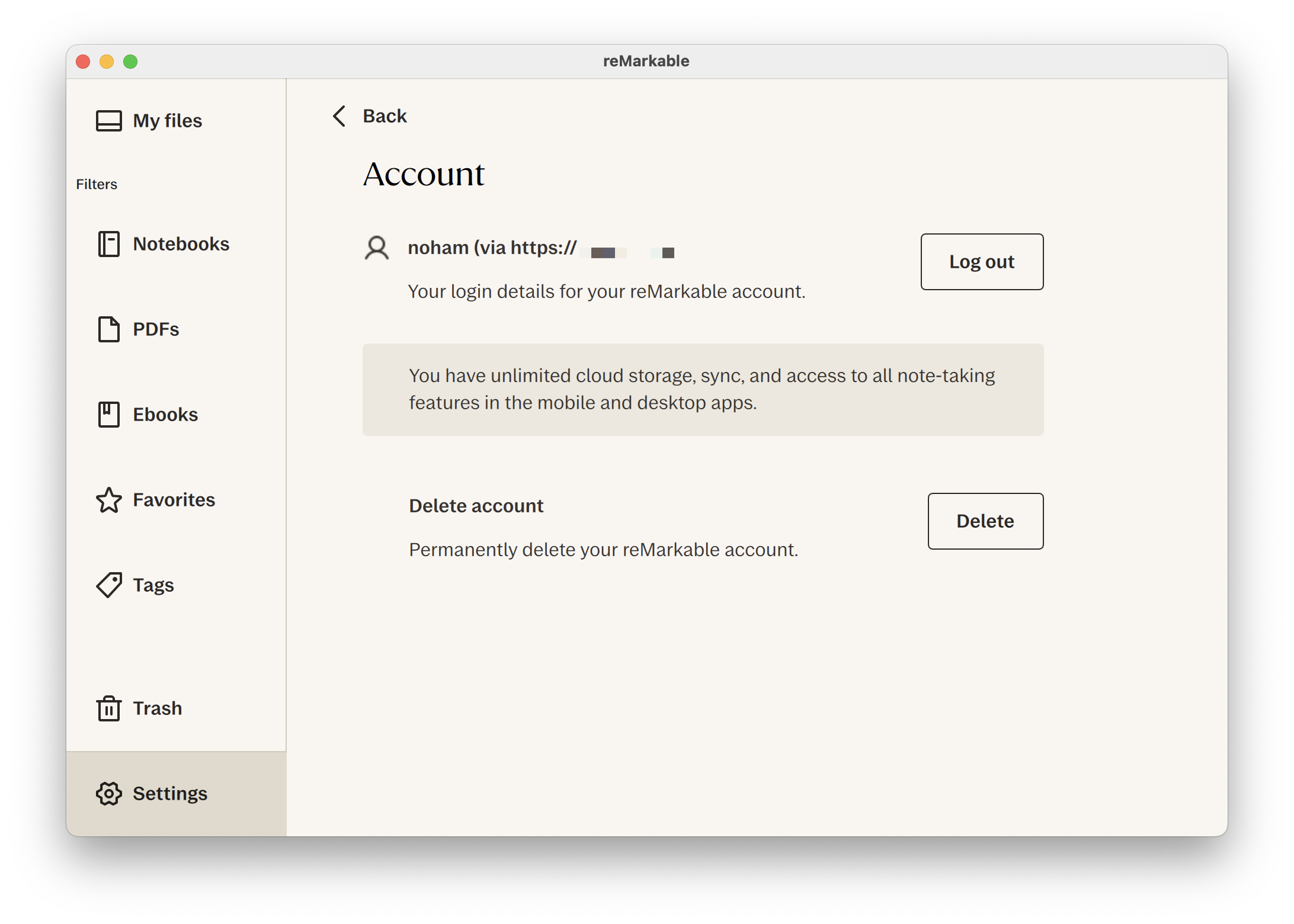Click the green fullscreen window button
This screenshot has height=924, width=1294.
[x=130, y=62]
